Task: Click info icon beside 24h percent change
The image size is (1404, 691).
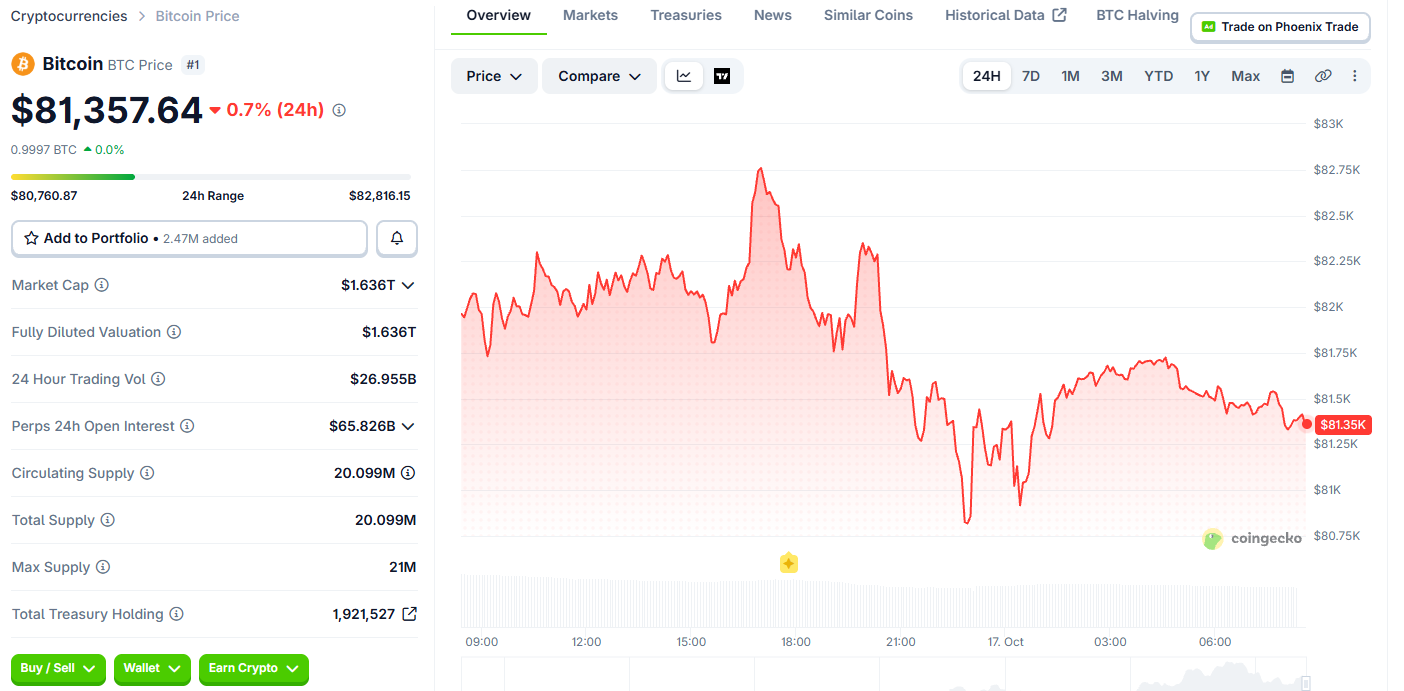Action: pos(339,110)
